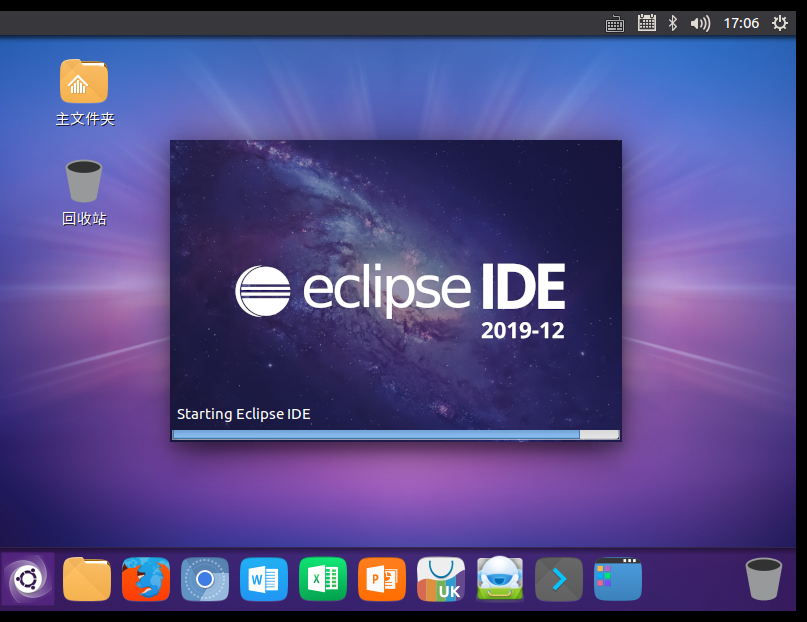
Task: Open the 主文件夹 home folder on the desktop
Action: (x=84, y=93)
